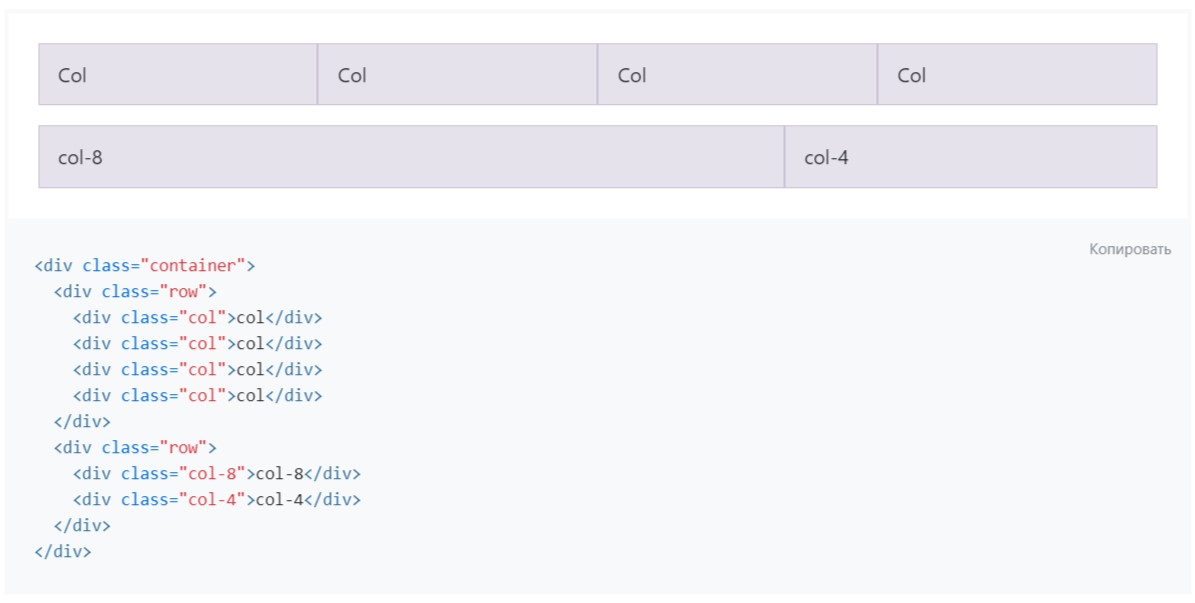
Task: Click the third Col cell in the grid
Action: coord(735,73)
